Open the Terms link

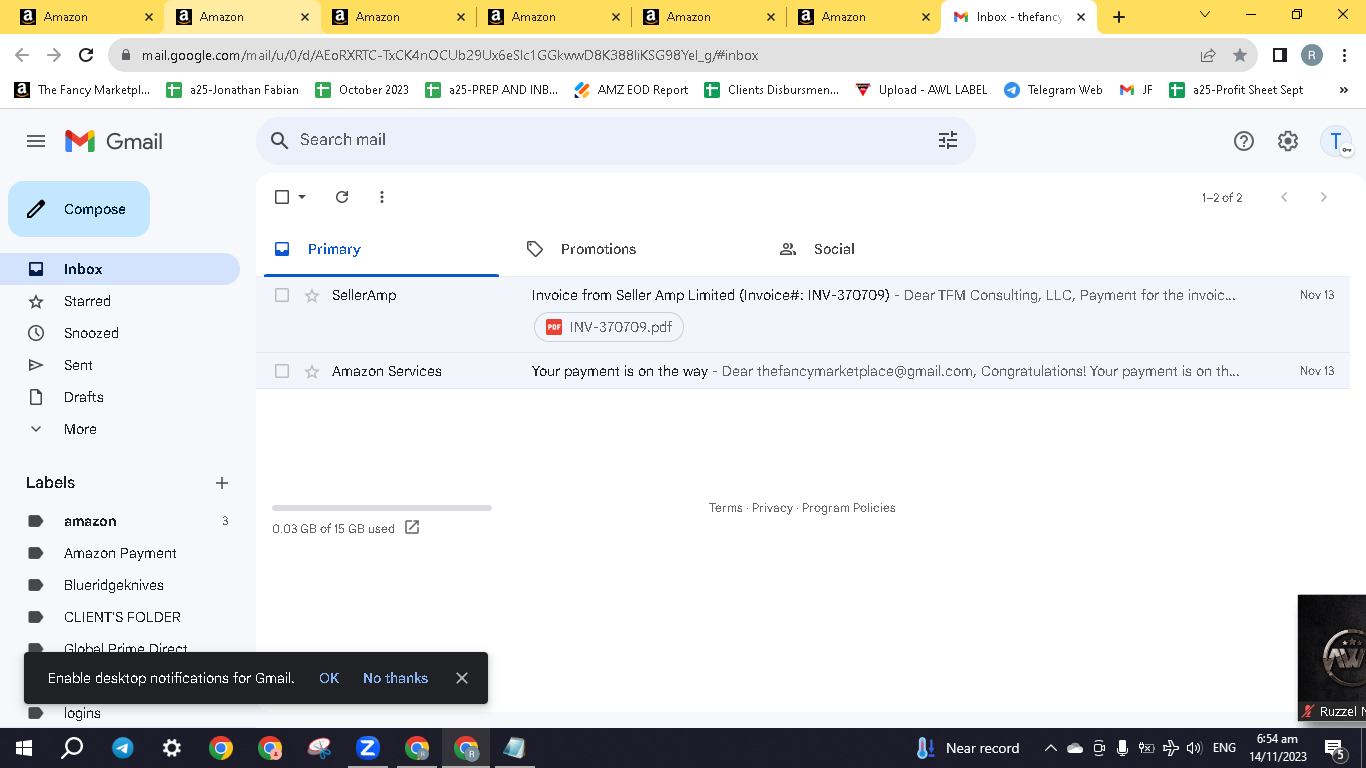[x=726, y=508]
